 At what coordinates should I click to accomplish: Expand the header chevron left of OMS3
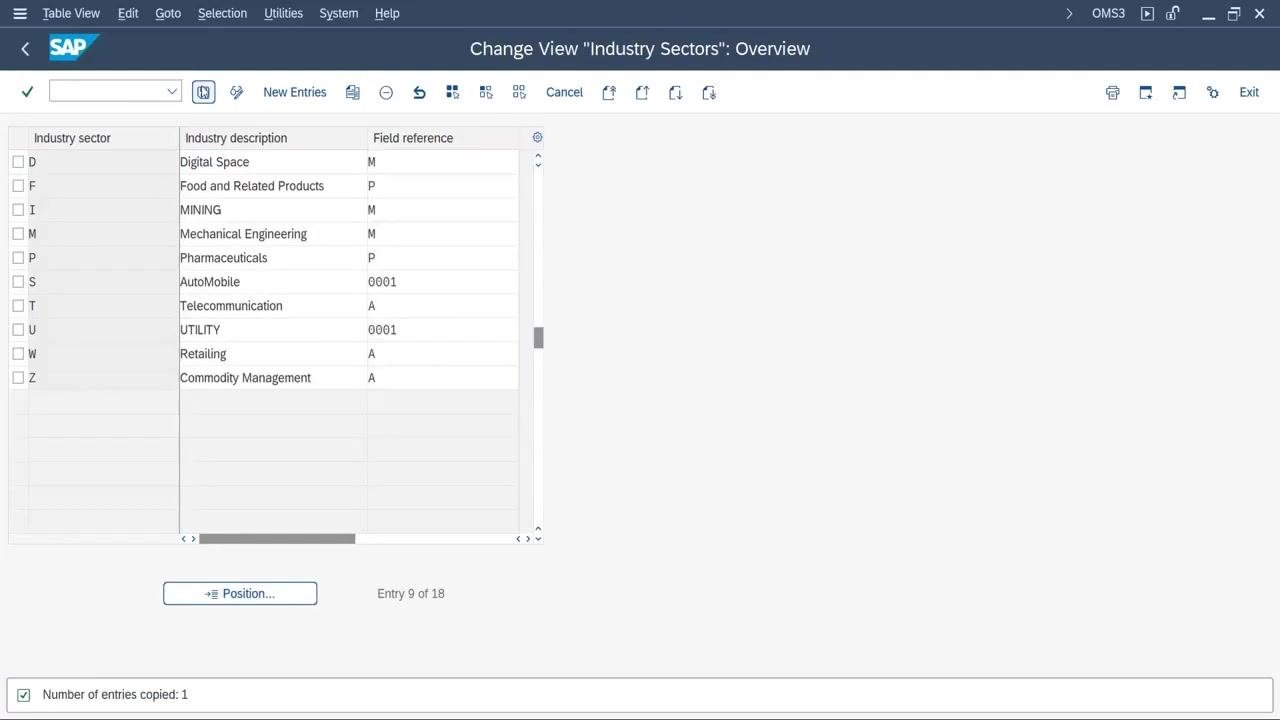(1069, 13)
